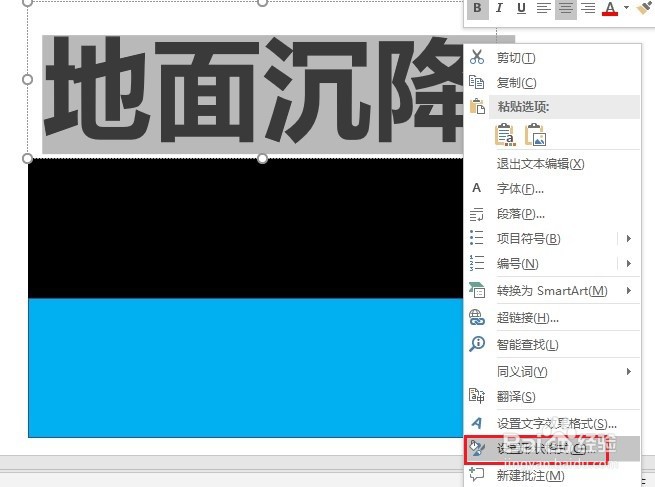Screen dimensions: 655x487
Task: Select 编号(N) menu entry
Action: pyautogui.click(x=518, y=264)
